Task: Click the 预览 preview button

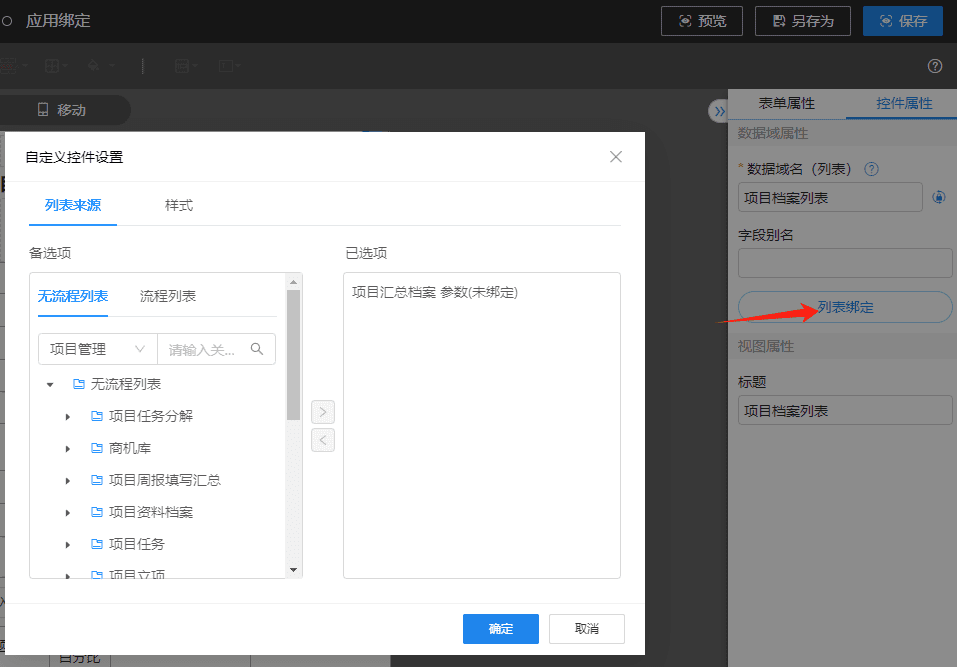Action: 702,21
